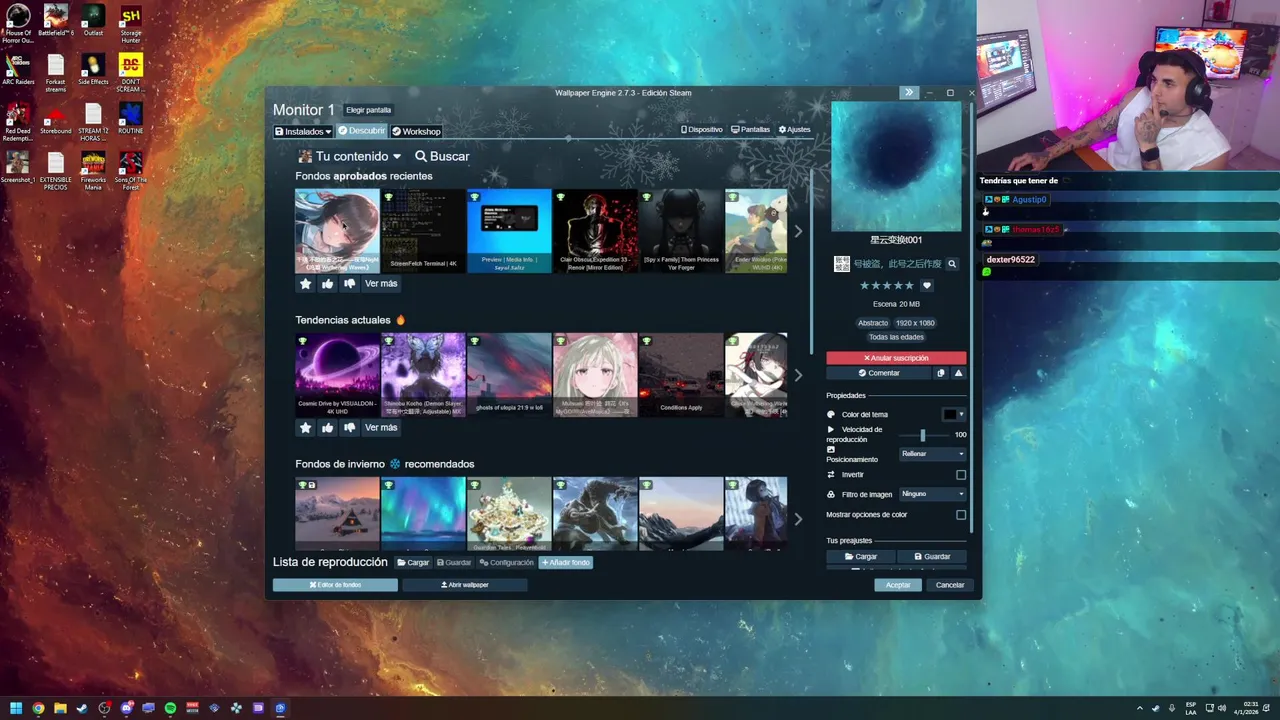This screenshot has height=720, width=1280.
Task: Click Guardar under Tus preajustes
Action: point(932,557)
